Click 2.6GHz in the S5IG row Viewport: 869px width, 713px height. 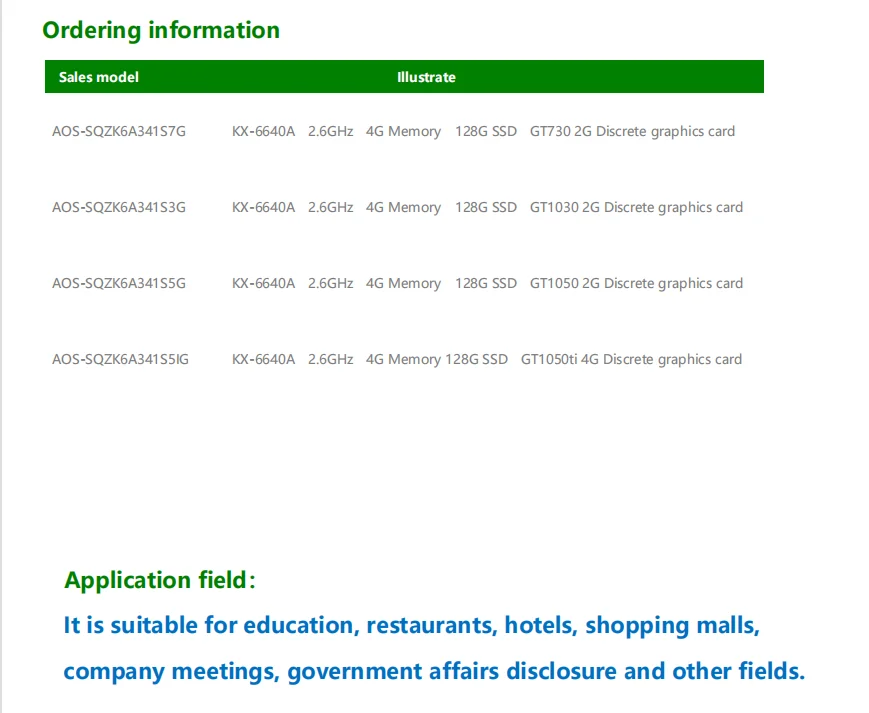coord(330,359)
